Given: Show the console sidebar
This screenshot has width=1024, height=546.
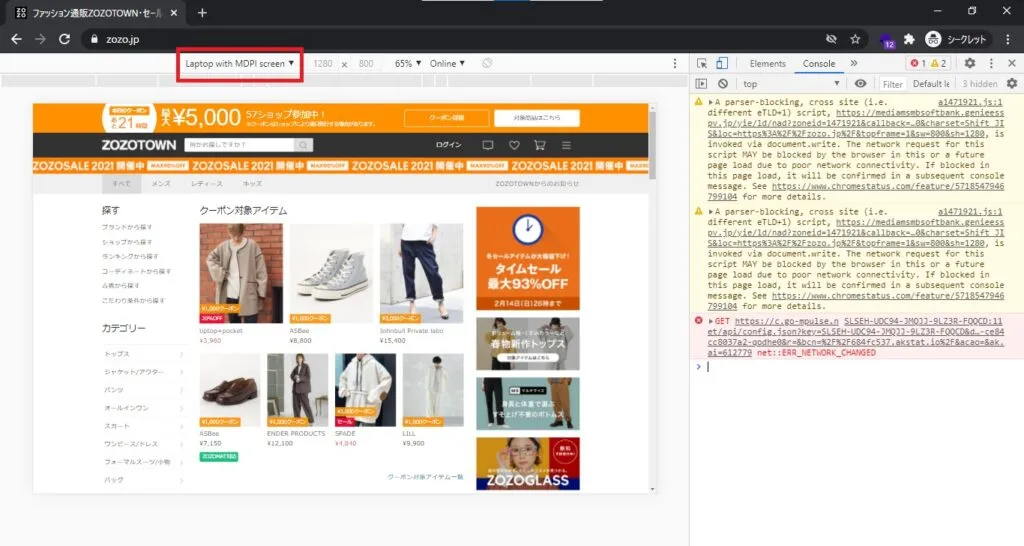Looking at the screenshot, I should tap(701, 84).
